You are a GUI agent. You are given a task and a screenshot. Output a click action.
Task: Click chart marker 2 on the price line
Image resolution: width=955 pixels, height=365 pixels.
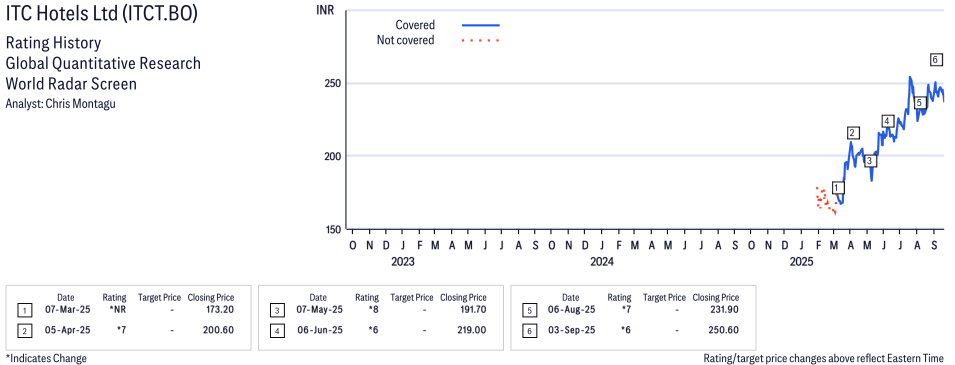click(853, 133)
